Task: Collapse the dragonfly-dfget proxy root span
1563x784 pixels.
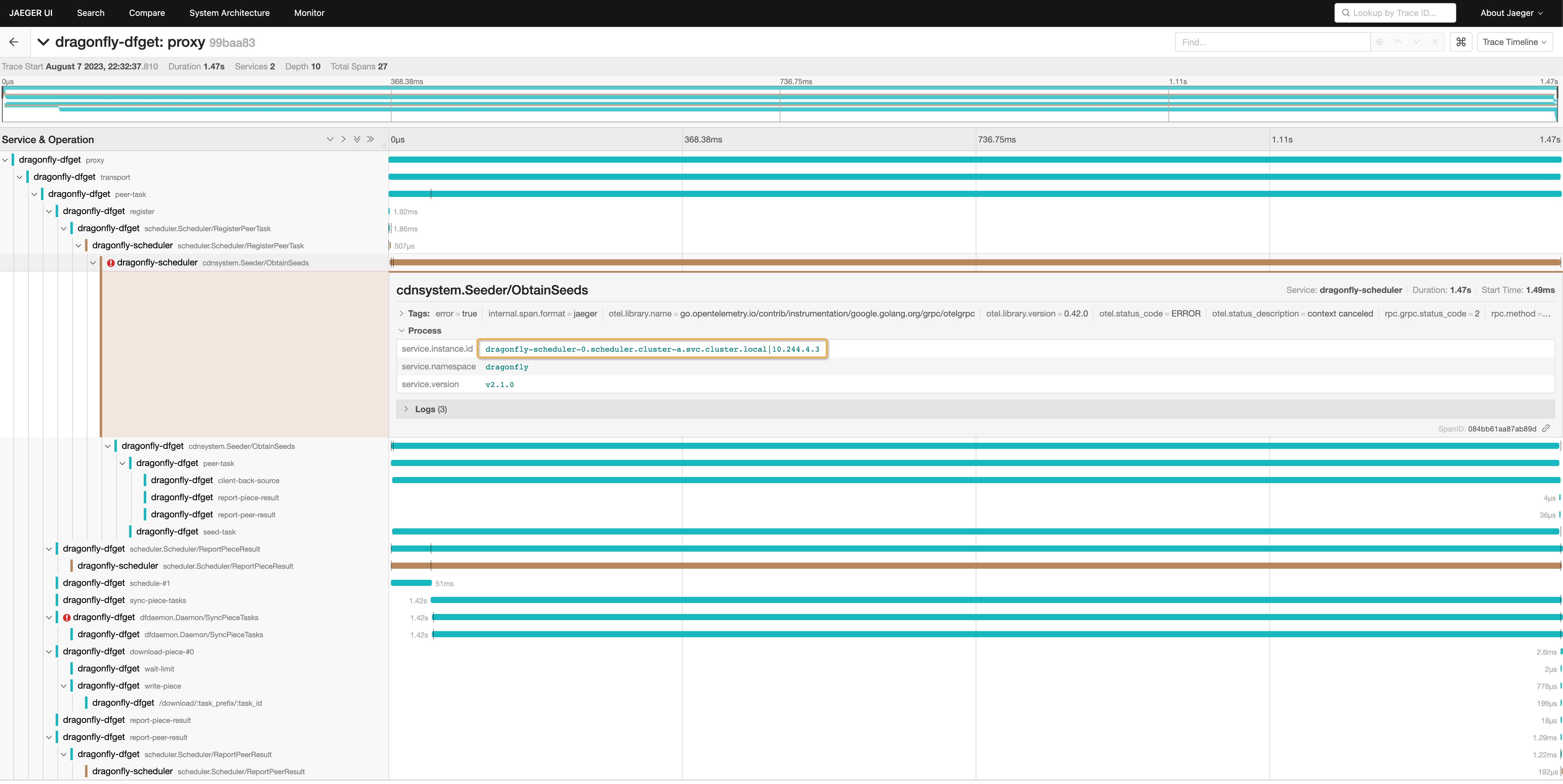Action: pos(5,160)
